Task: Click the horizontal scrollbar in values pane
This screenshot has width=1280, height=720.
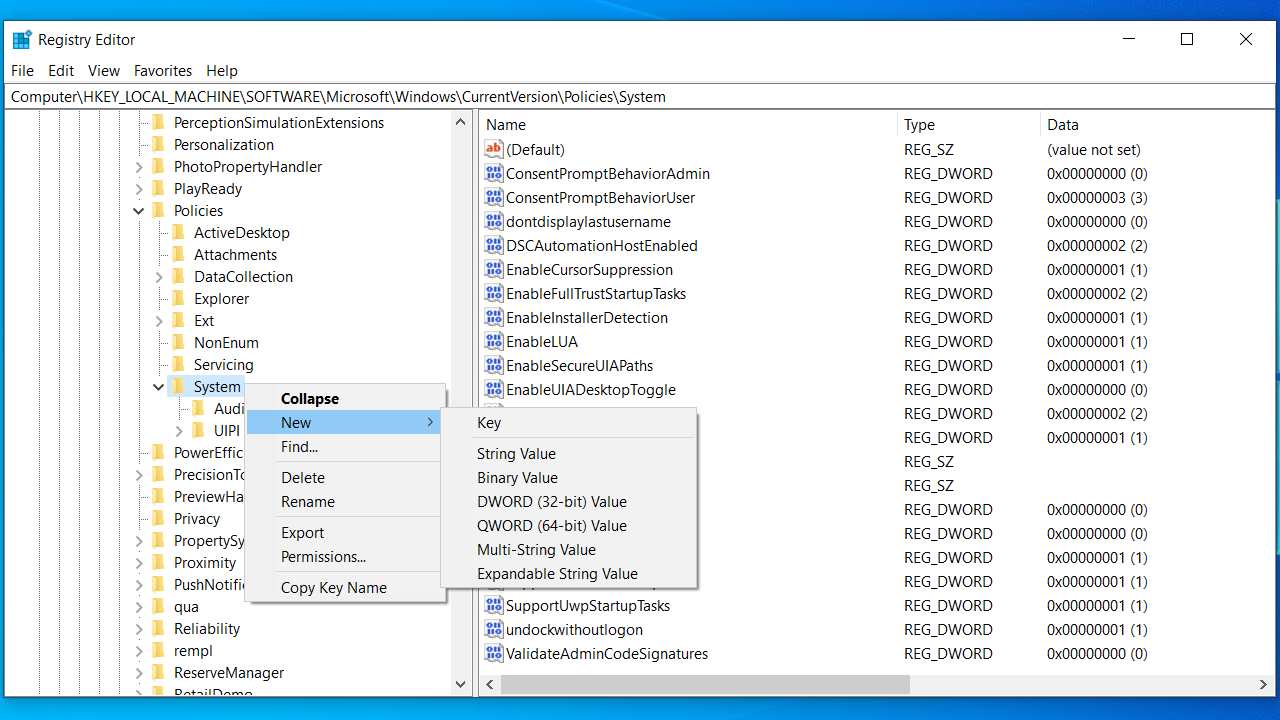Action: (x=705, y=685)
